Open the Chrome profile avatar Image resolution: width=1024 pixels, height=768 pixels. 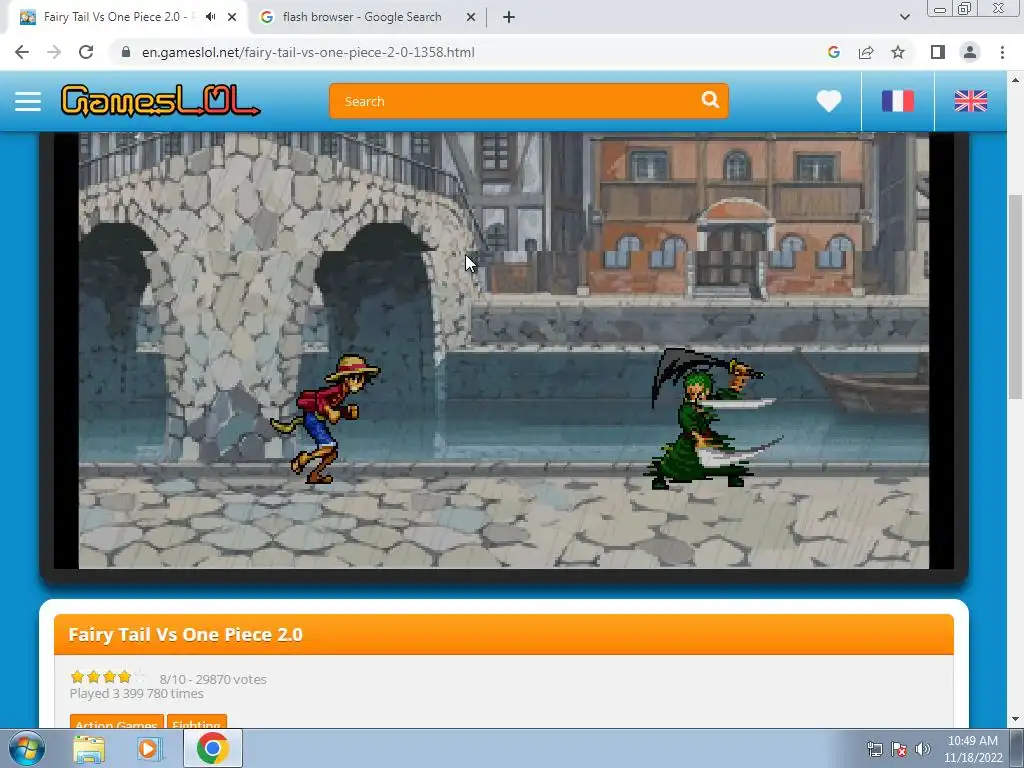point(970,52)
